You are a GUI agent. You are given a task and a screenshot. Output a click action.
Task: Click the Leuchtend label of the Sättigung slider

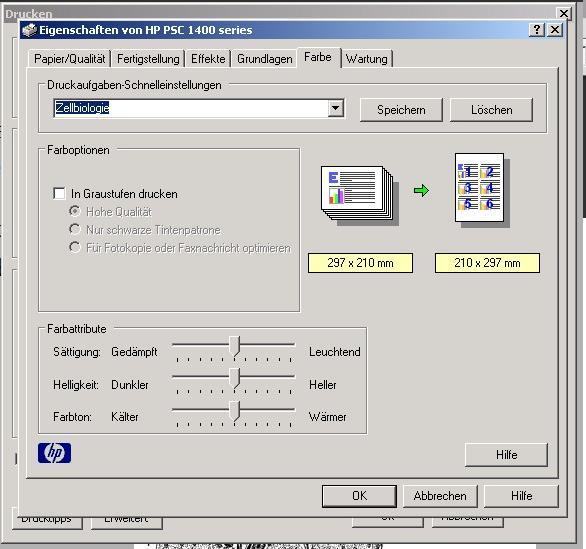(x=335, y=352)
